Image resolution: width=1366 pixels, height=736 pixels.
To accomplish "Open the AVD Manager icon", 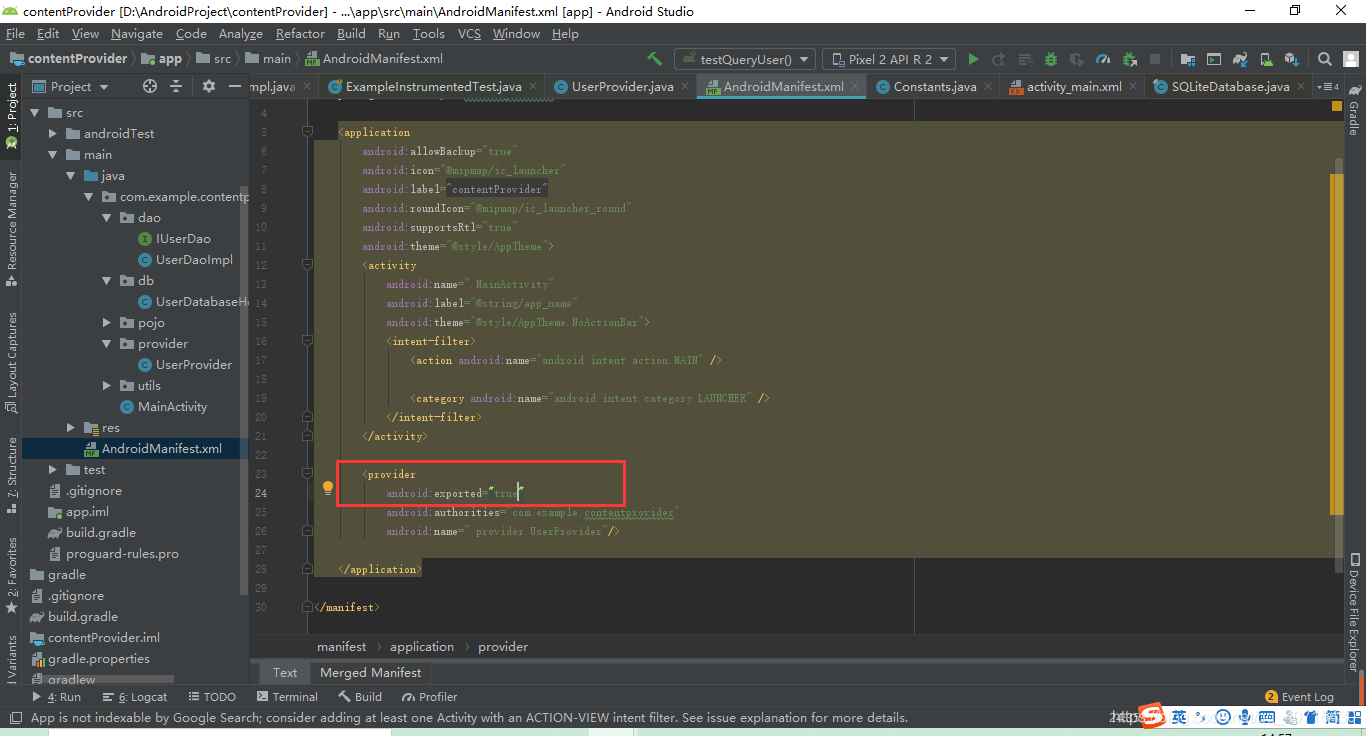I will [1266, 59].
